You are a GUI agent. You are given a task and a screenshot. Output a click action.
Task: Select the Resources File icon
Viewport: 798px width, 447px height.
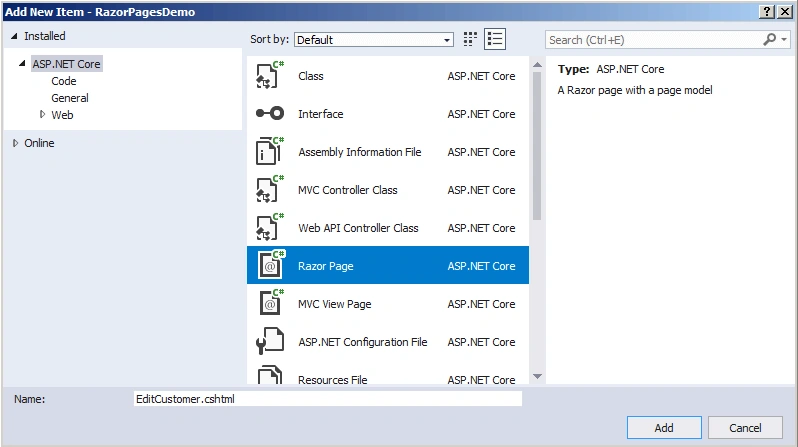pyautogui.click(x=270, y=375)
